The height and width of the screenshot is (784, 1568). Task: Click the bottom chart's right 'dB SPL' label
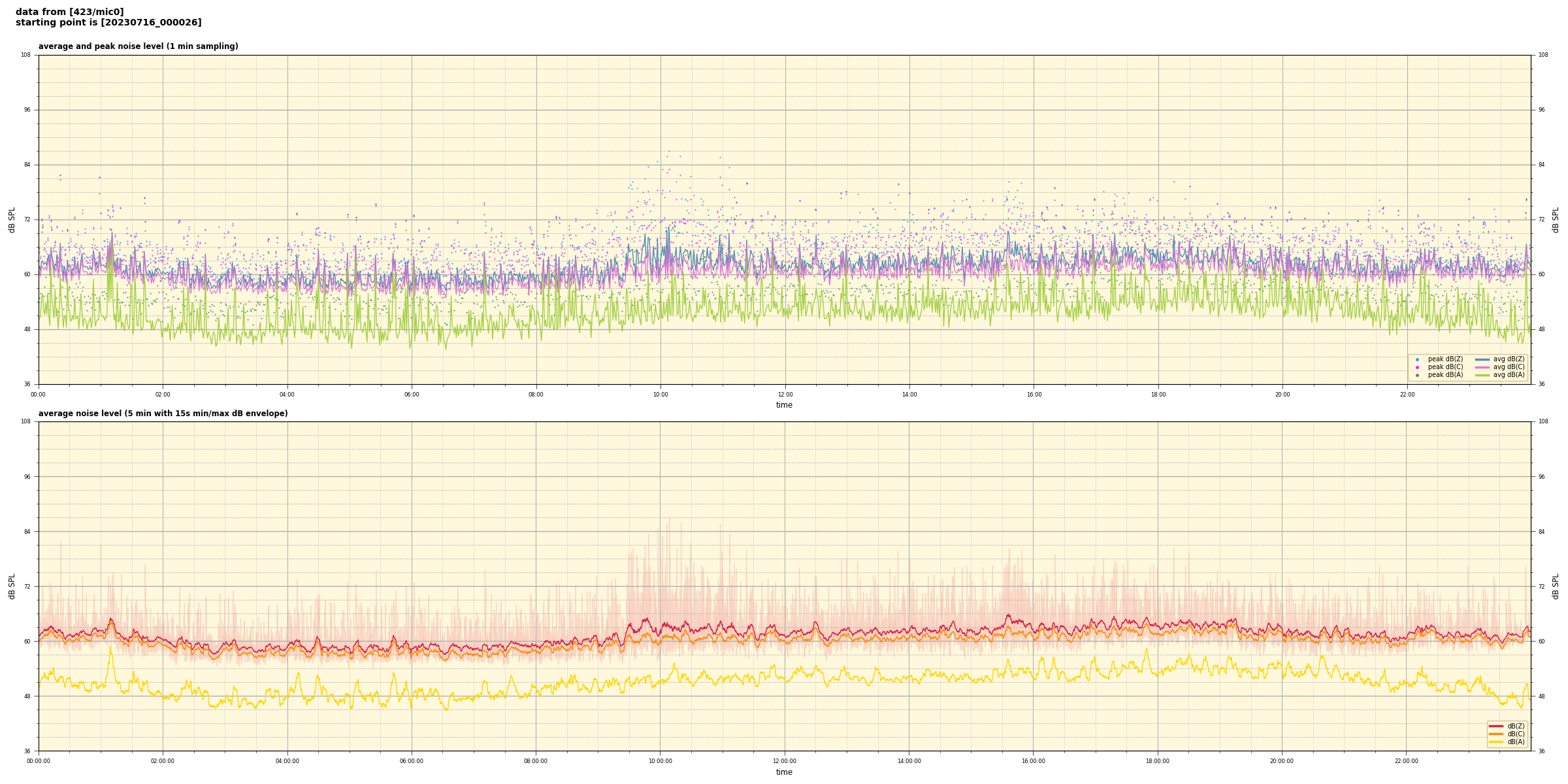(x=1556, y=586)
